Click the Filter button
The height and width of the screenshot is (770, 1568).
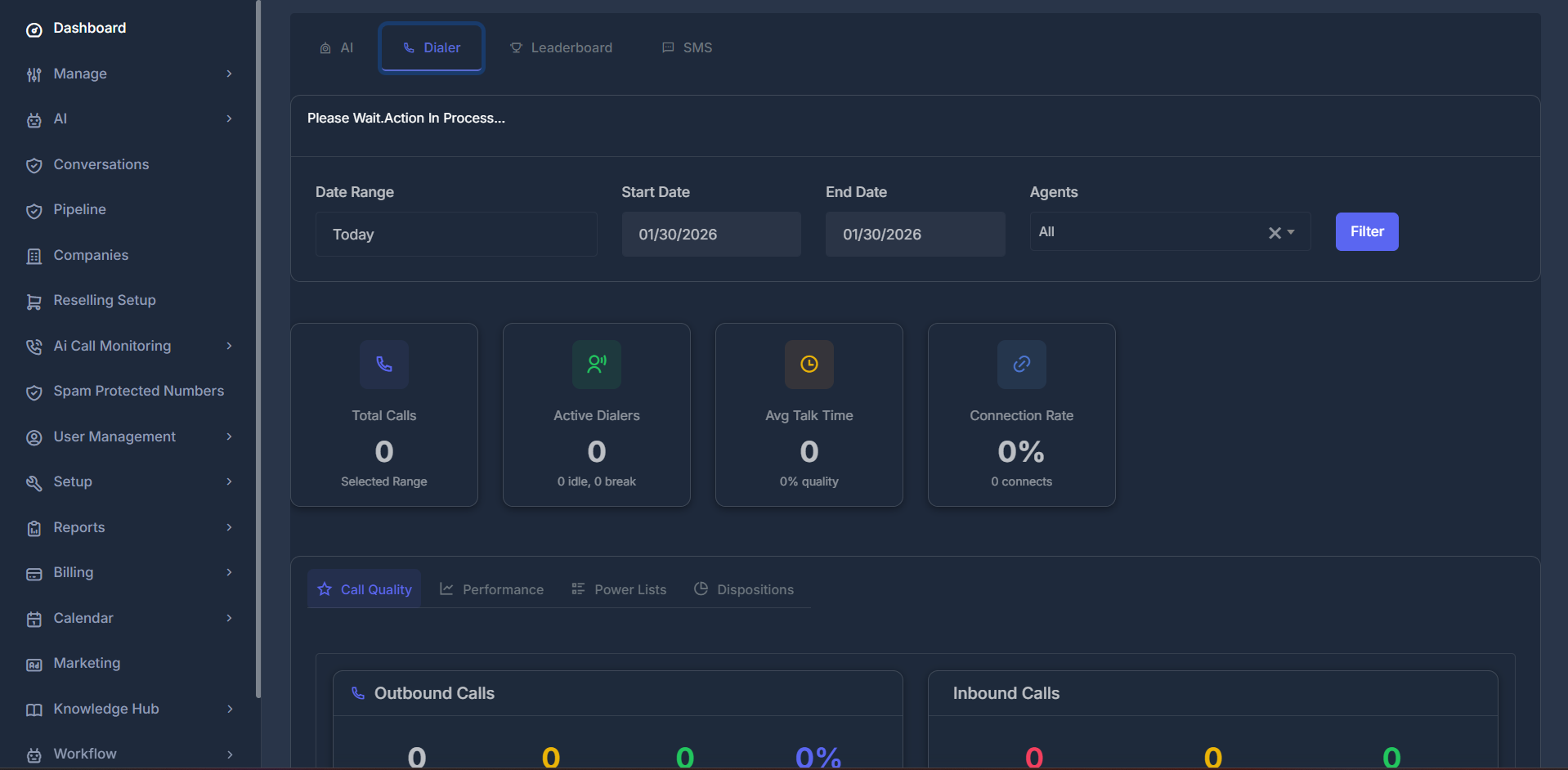coord(1365,231)
